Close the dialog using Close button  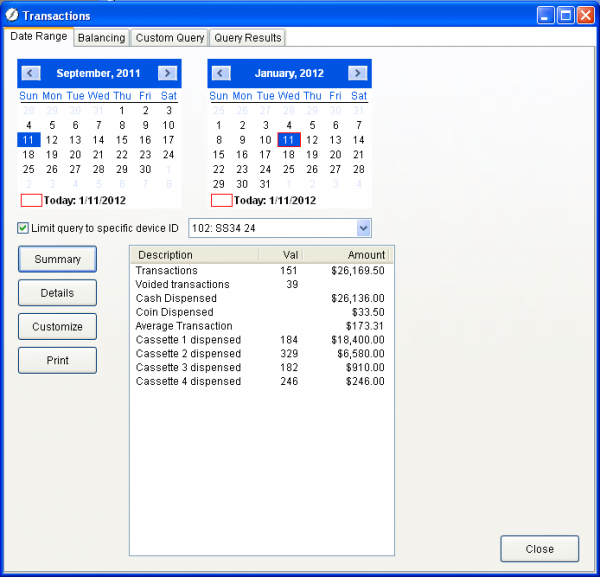539,549
